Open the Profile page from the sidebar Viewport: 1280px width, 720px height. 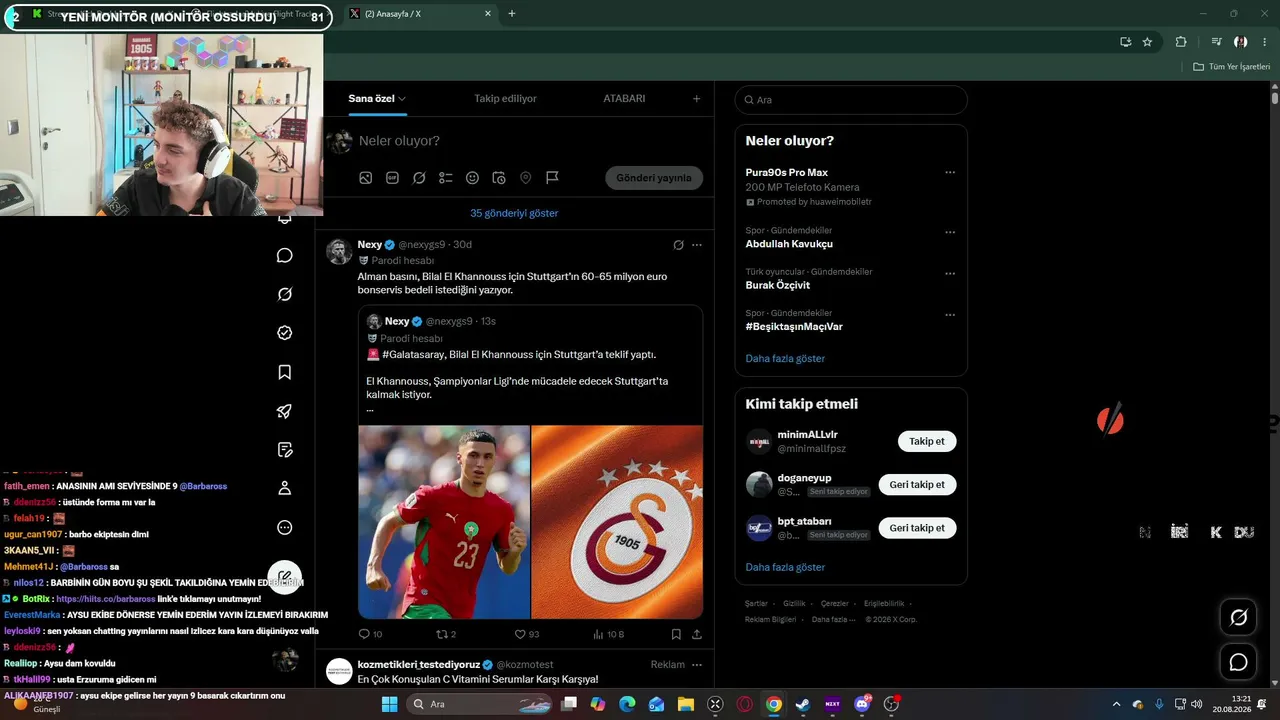click(285, 488)
